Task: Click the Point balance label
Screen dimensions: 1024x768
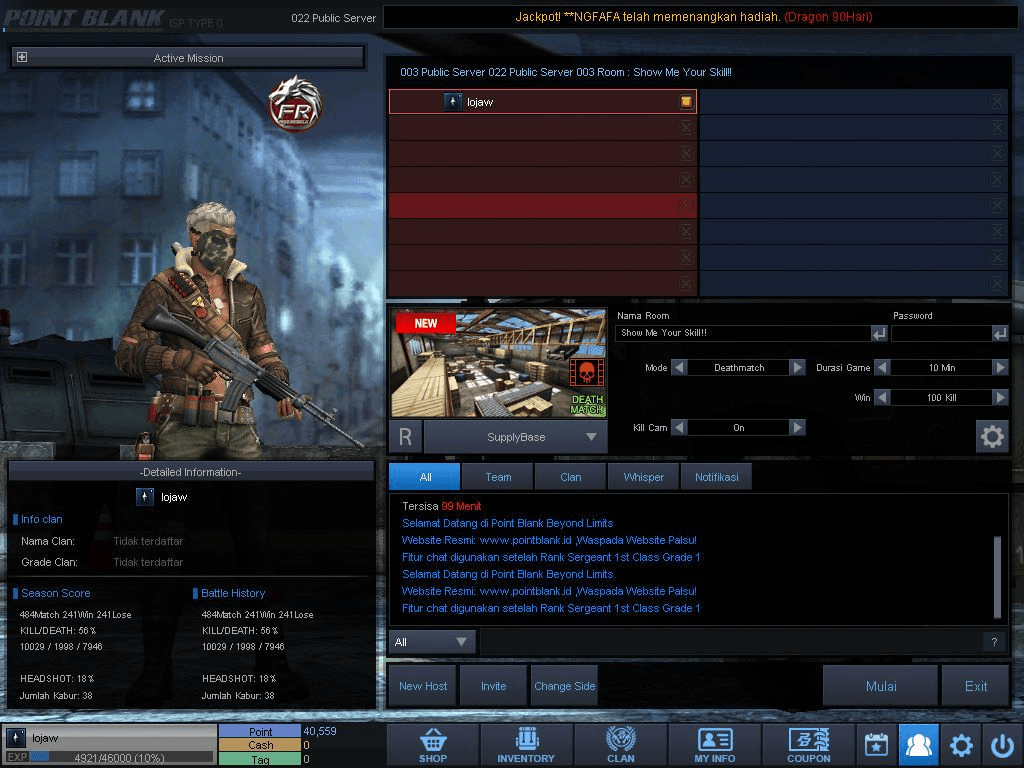Action: pos(260,731)
